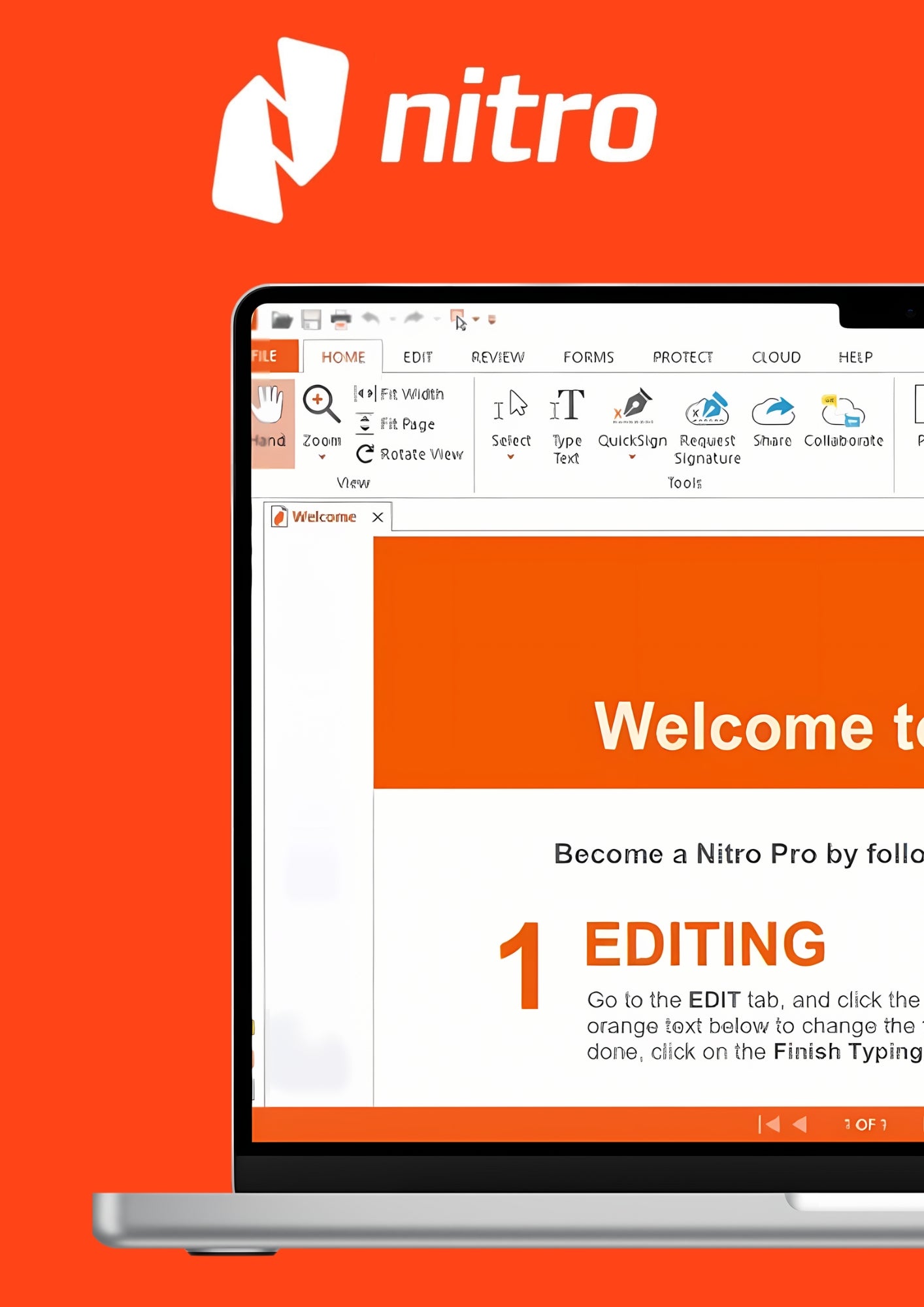Screen dimensions: 924x1307
Task: Click the 'Become a Nitro Pro' line
Action: click(x=738, y=854)
